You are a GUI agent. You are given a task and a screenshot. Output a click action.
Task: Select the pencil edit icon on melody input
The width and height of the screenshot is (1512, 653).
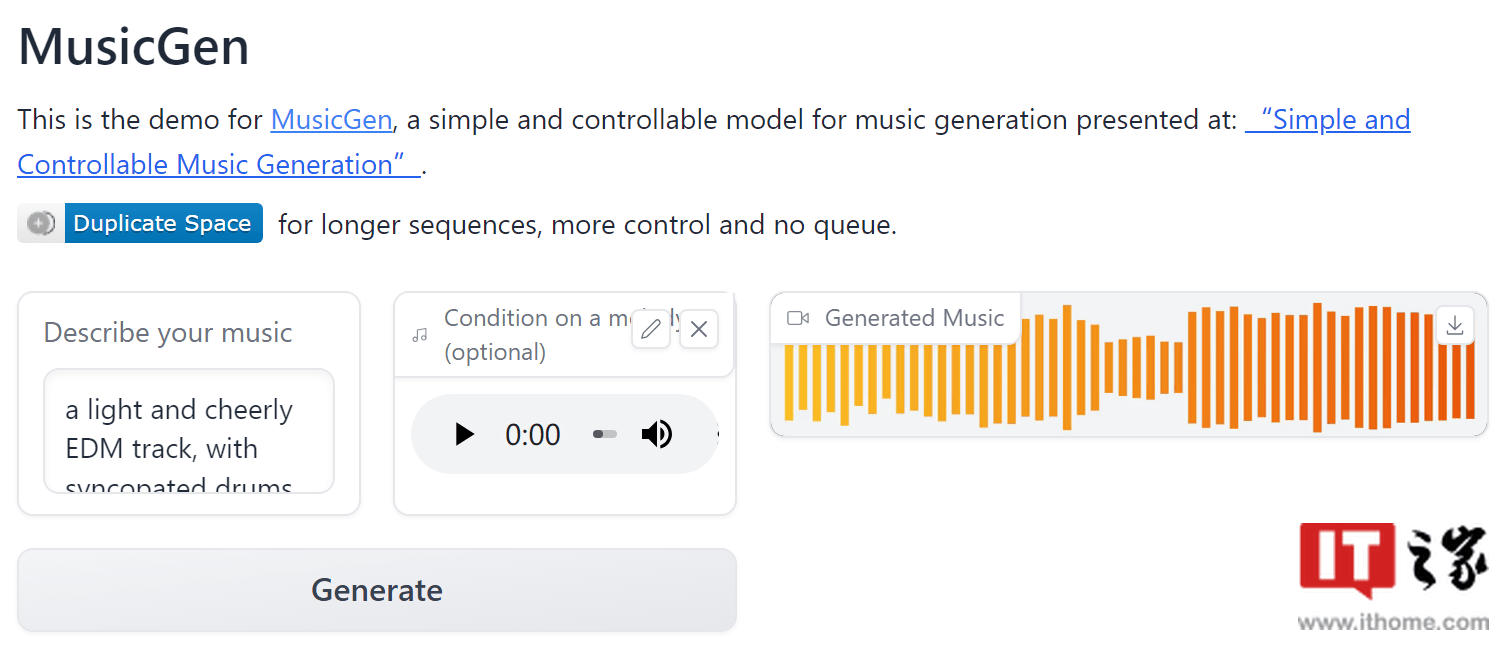651,329
